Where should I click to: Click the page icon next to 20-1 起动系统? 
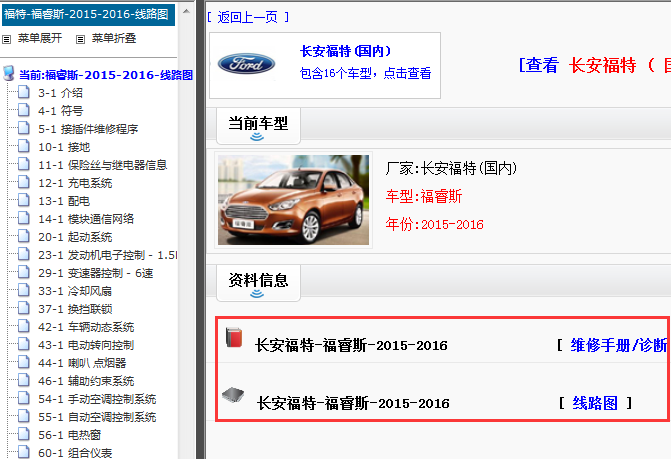24,236
